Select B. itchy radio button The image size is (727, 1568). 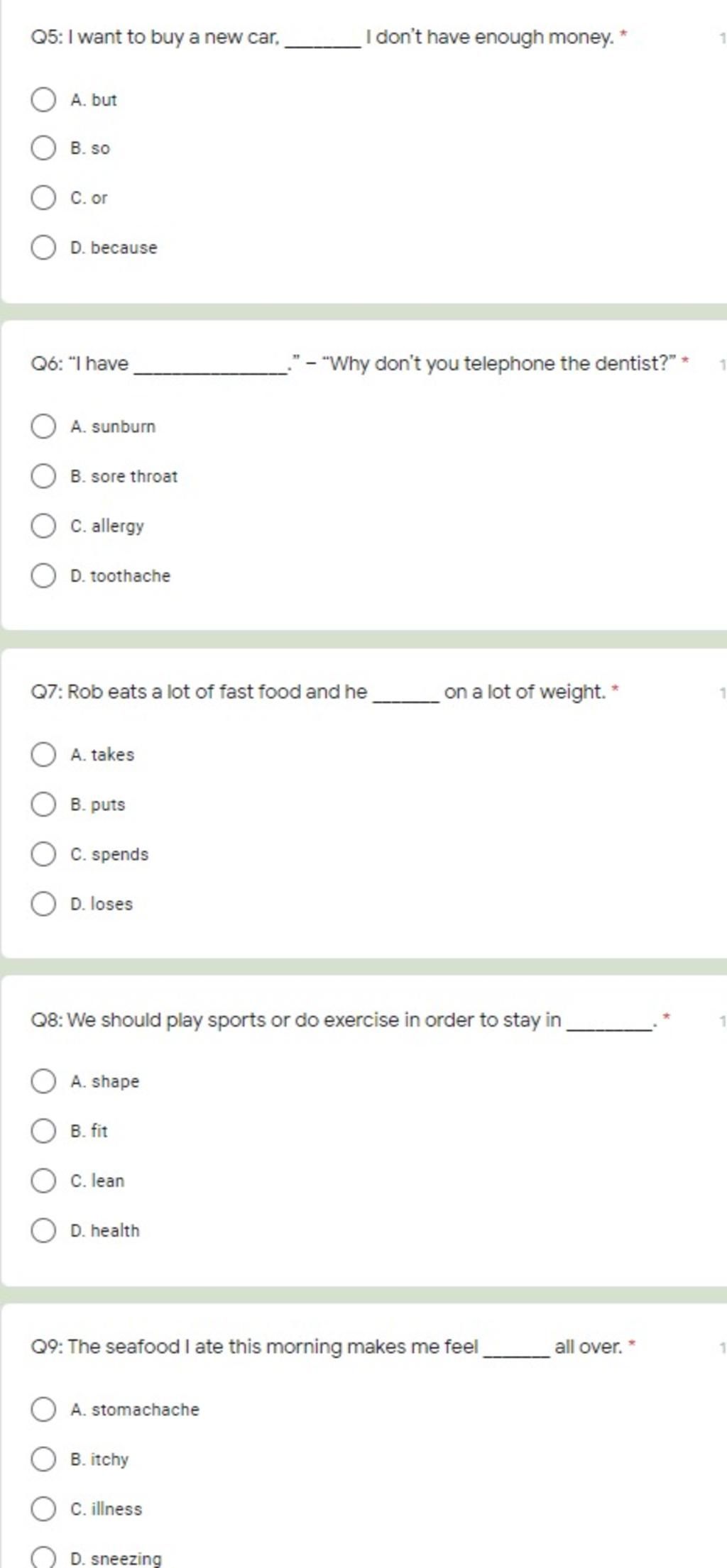point(43,1459)
